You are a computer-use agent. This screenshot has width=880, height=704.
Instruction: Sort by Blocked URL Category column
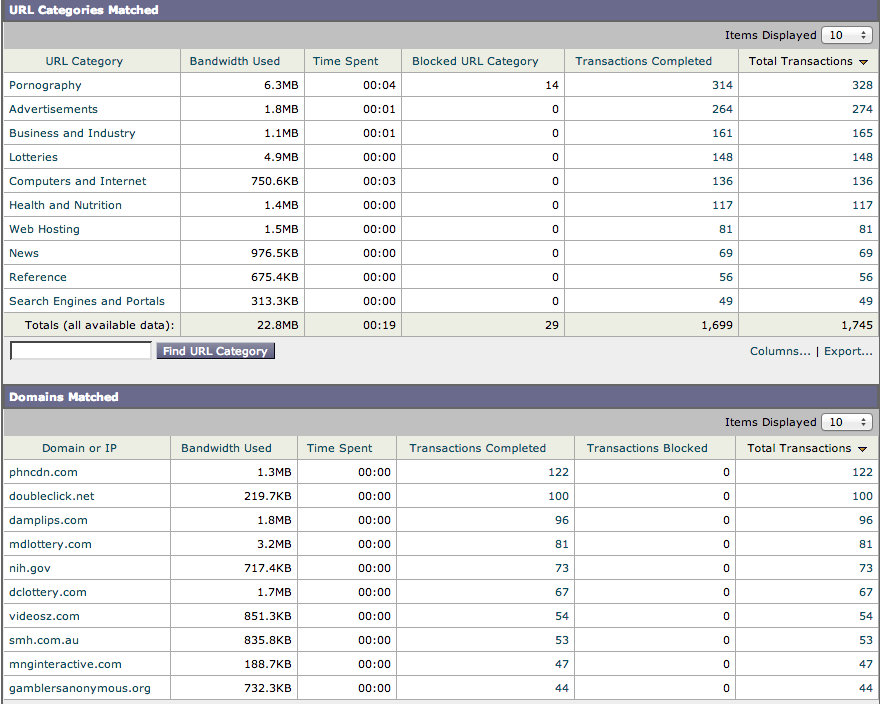coord(475,61)
